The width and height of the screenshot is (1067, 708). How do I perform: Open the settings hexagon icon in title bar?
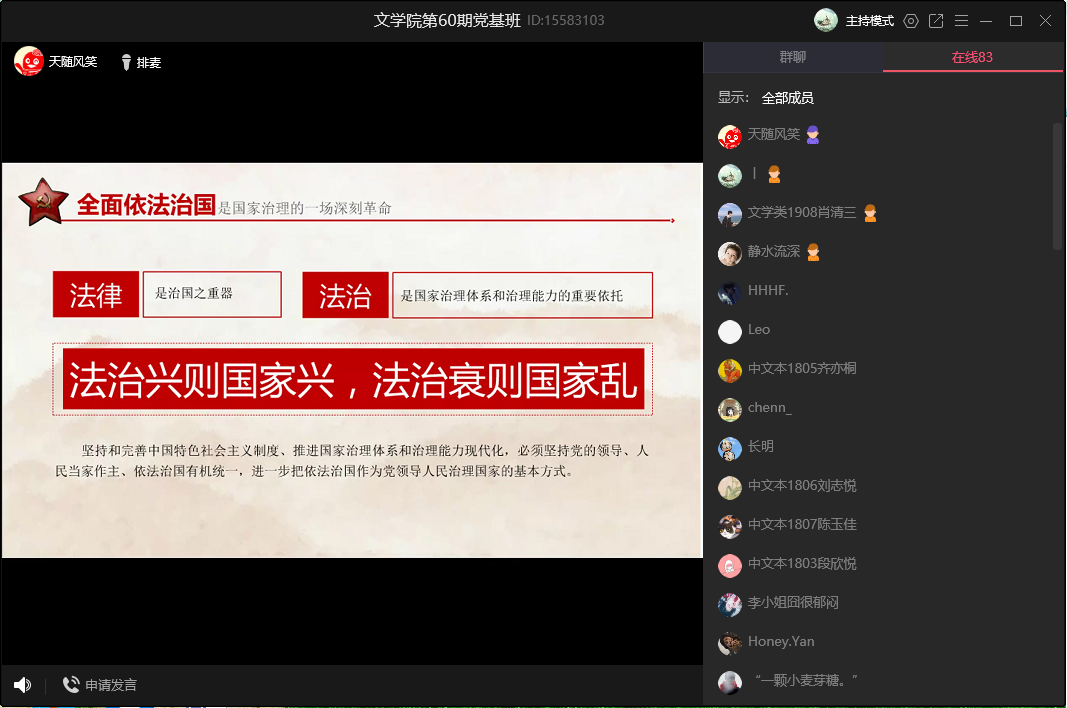[x=910, y=21]
